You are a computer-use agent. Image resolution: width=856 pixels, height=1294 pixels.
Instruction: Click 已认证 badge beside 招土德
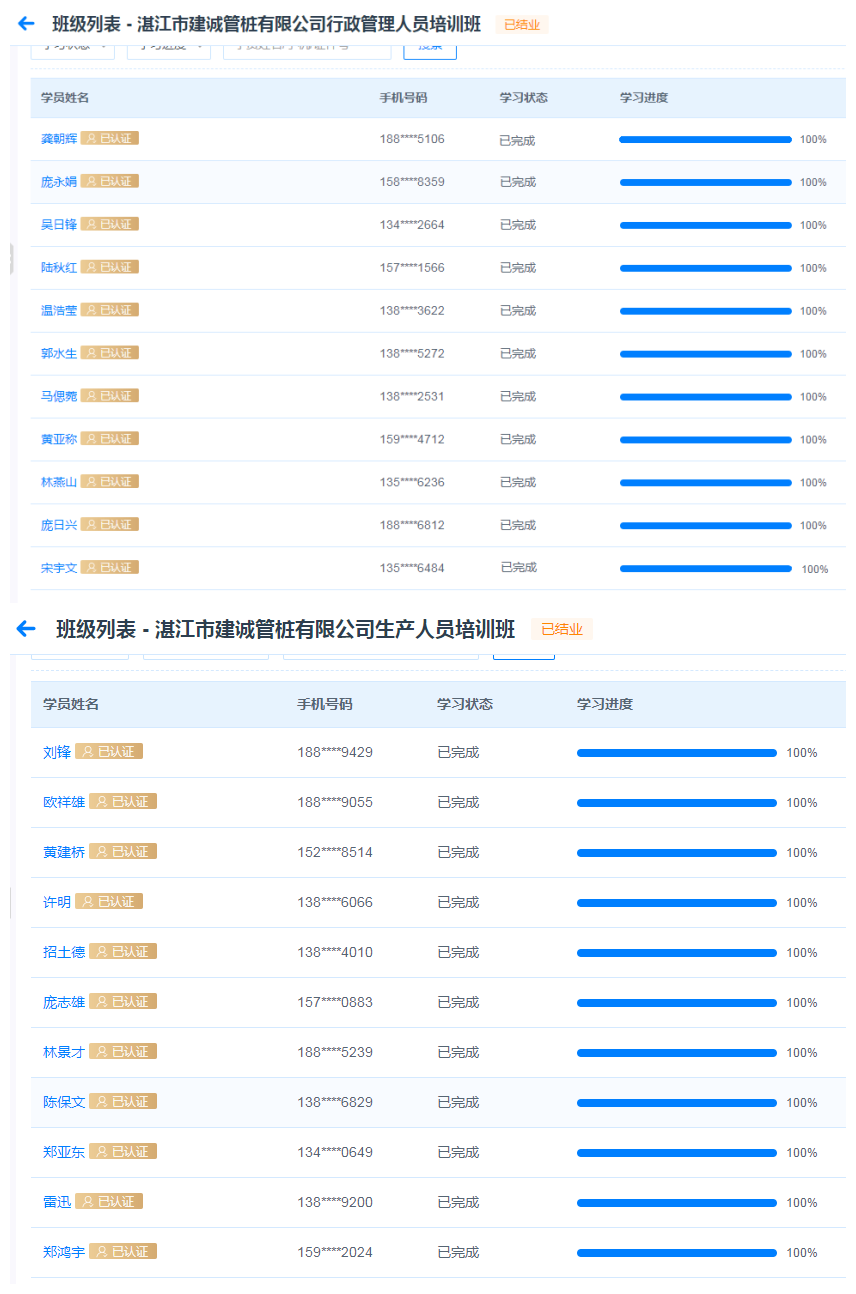click(123, 952)
